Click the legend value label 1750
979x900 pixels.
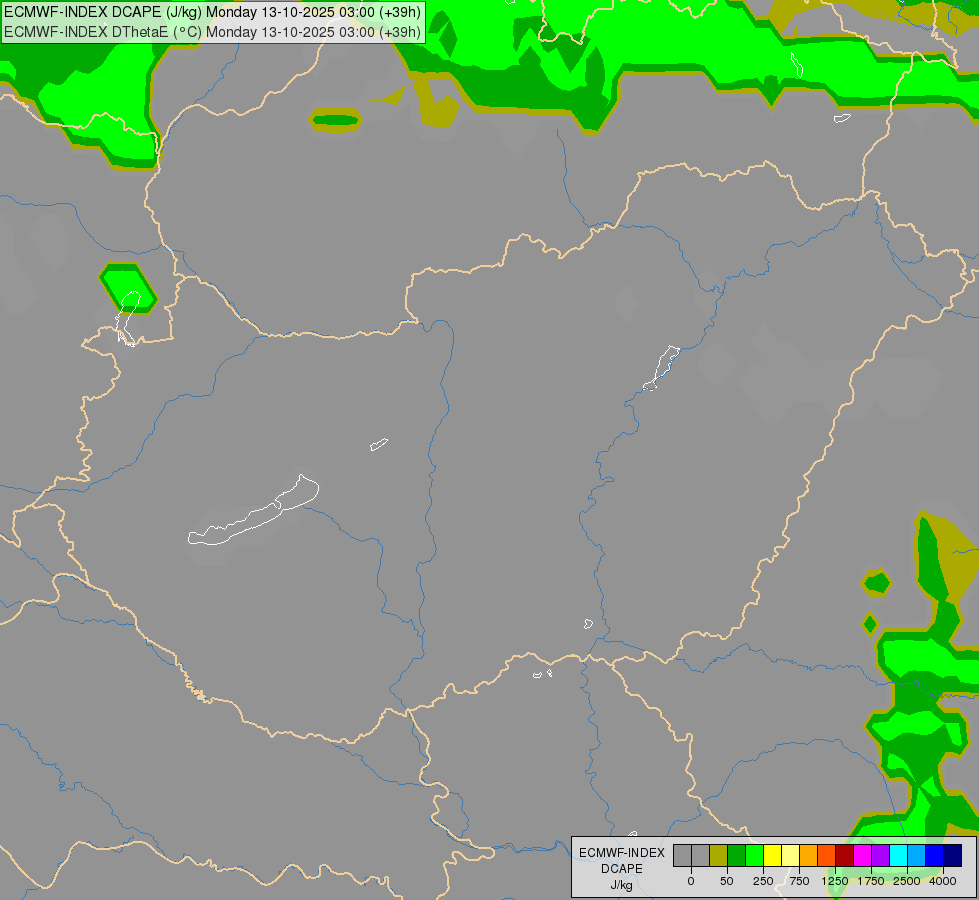pyautogui.click(x=871, y=881)
